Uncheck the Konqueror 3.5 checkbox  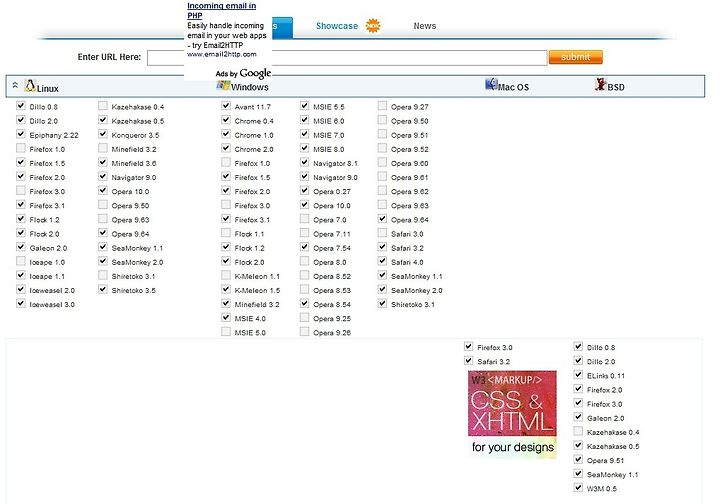(103, 134)
